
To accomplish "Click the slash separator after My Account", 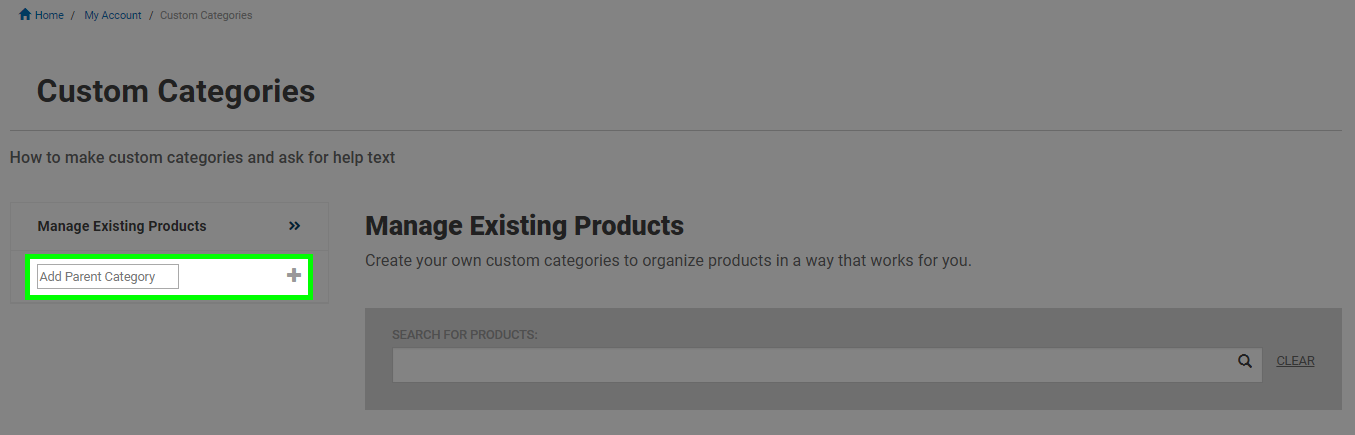I will click(151, 15).
